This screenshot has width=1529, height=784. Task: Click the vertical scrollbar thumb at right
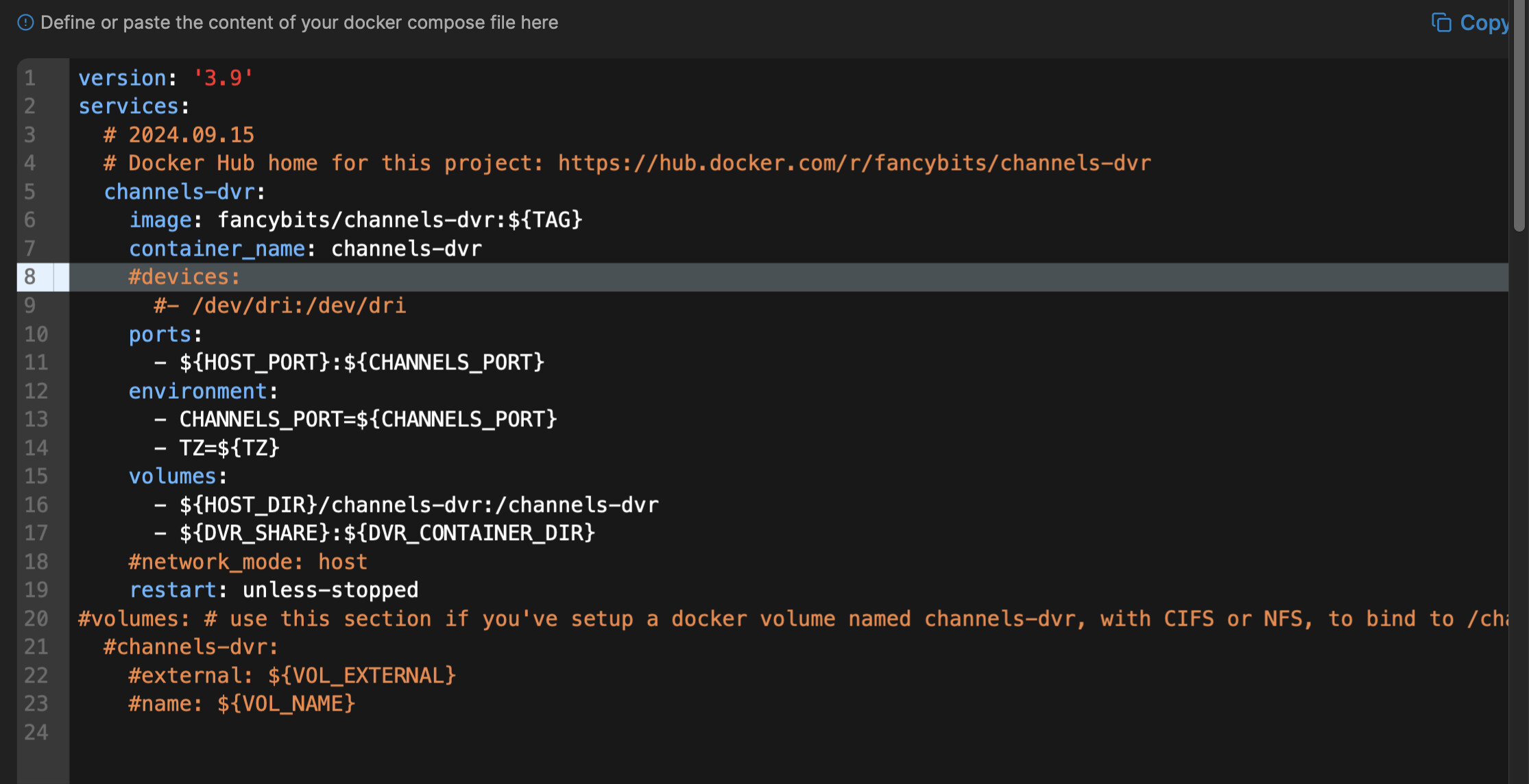[1519, 117]
